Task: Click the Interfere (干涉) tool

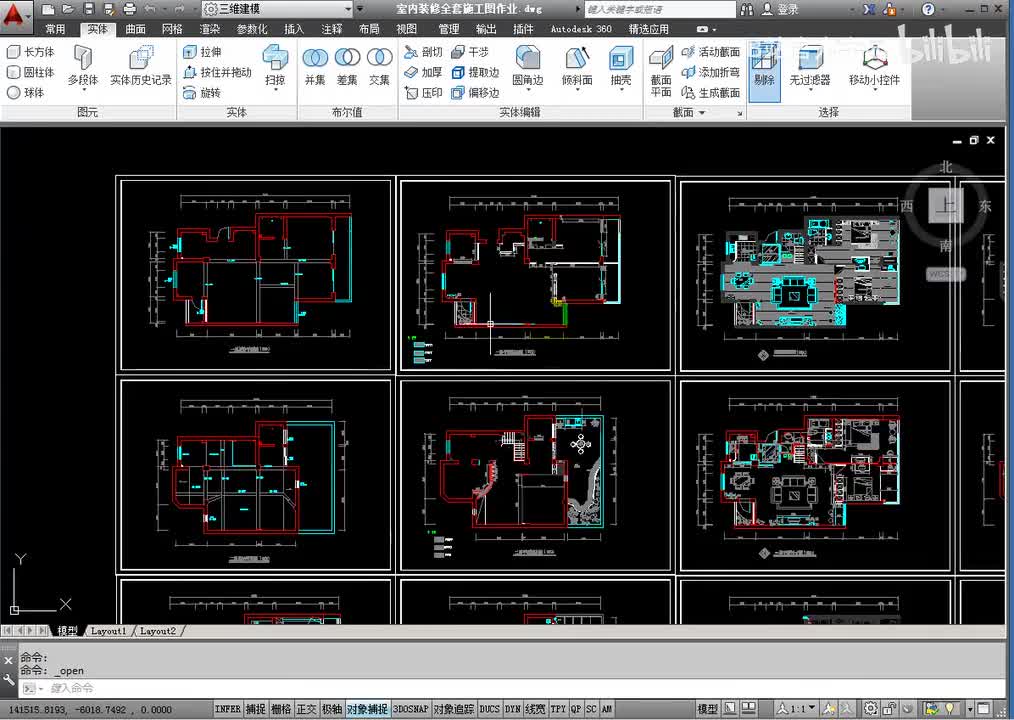Action: click(470, 52)
